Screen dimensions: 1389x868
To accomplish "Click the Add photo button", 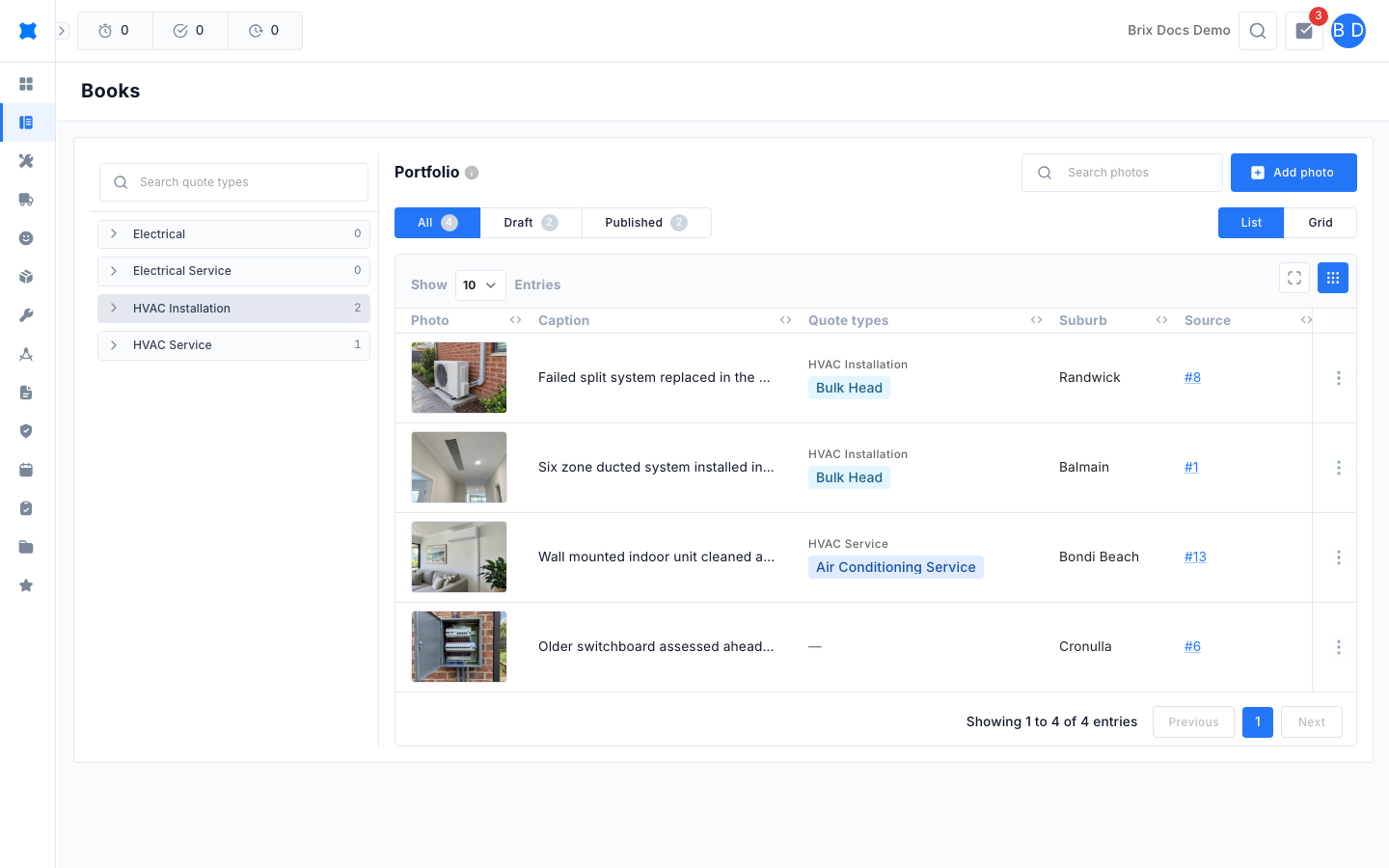I will [x=1294, y=173].
